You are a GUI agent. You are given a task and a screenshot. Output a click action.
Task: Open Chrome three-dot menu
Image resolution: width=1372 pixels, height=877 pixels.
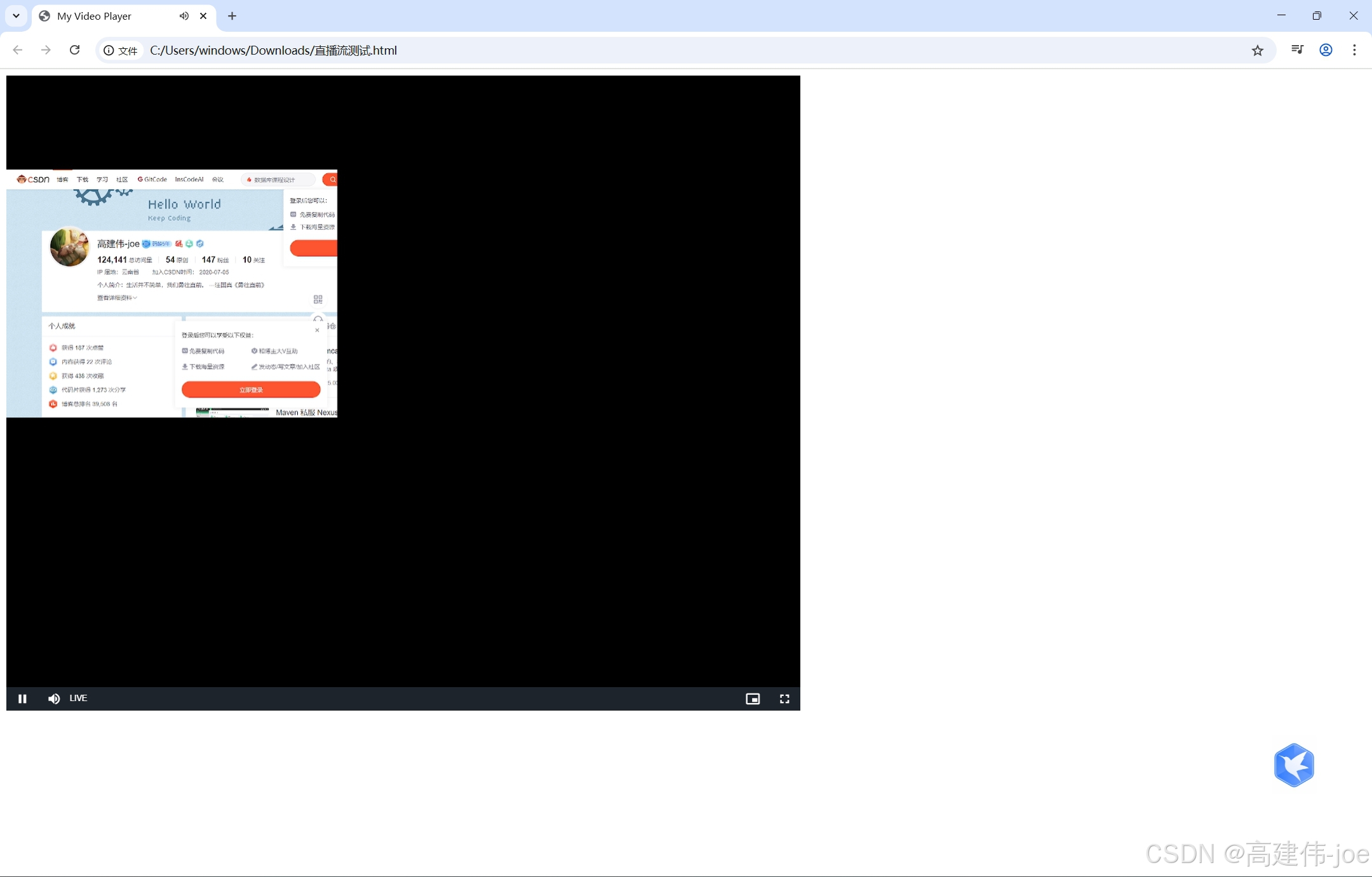pyautogui.click(x=1354, y=50)
